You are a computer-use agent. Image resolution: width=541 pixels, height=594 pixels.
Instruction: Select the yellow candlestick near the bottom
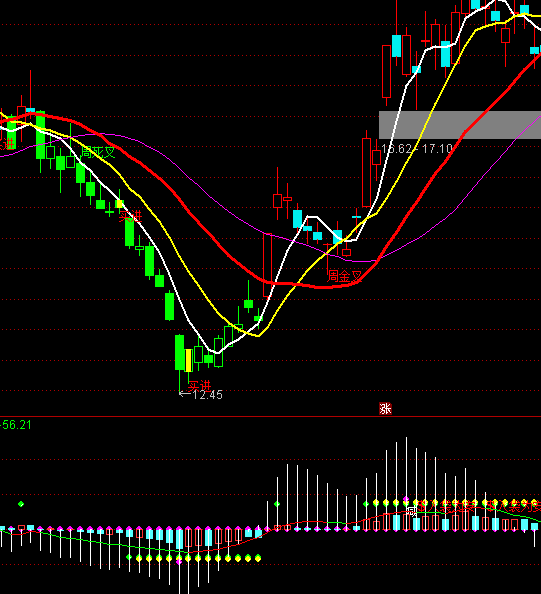coord(188,360)
